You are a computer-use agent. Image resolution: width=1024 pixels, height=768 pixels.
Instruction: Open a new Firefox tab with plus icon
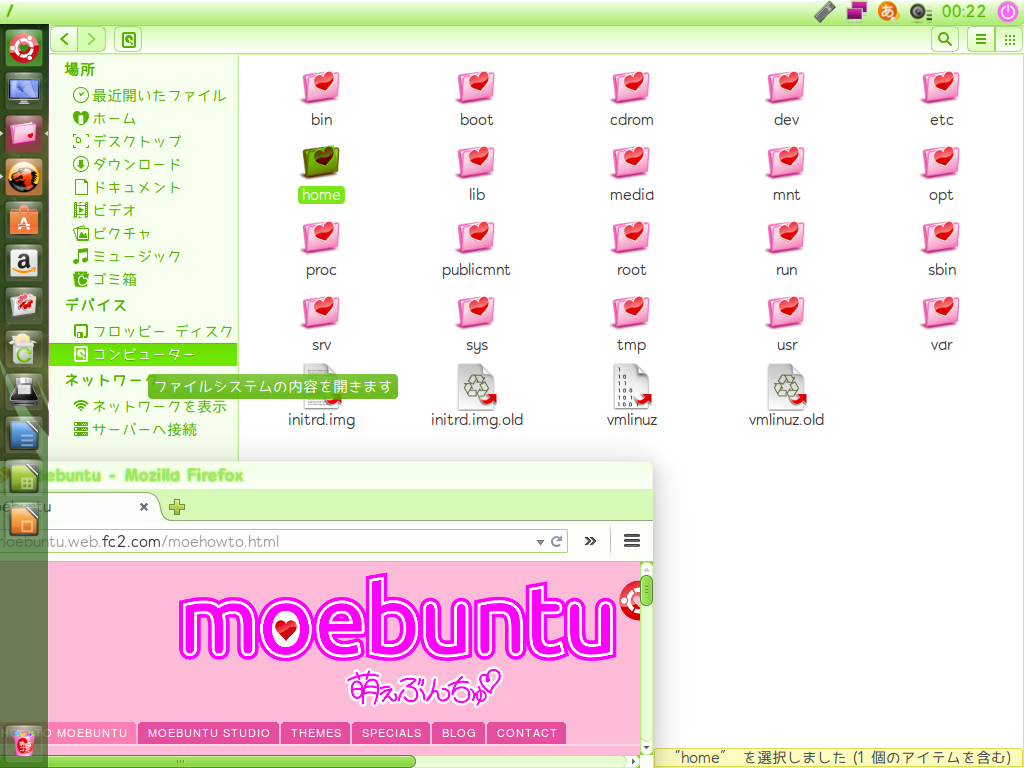177,507
